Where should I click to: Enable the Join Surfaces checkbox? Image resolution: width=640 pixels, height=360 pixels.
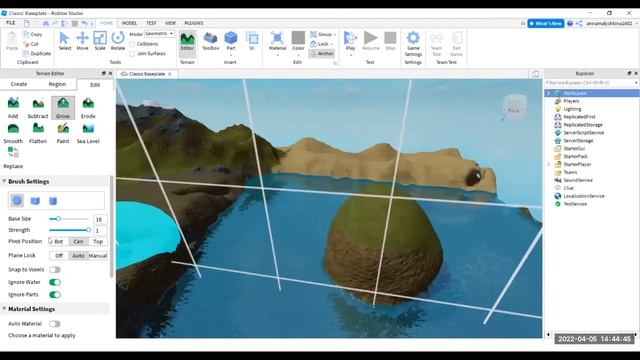[132, 53]
